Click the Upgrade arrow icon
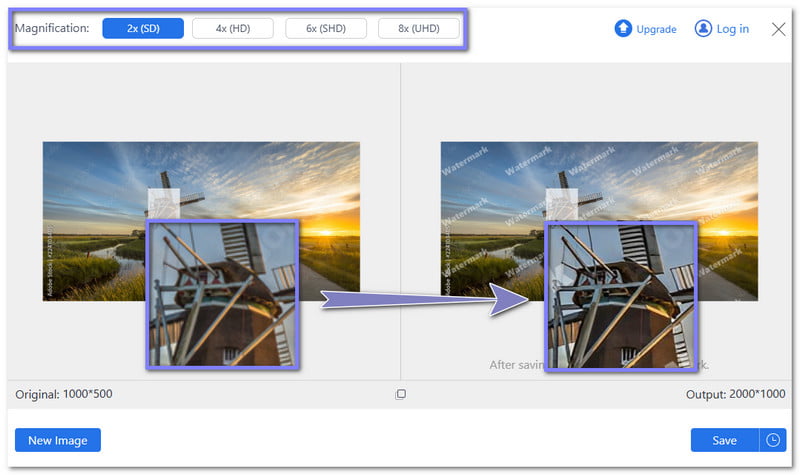The height and width of the screenshot is (475, 800). pos(623,29)
